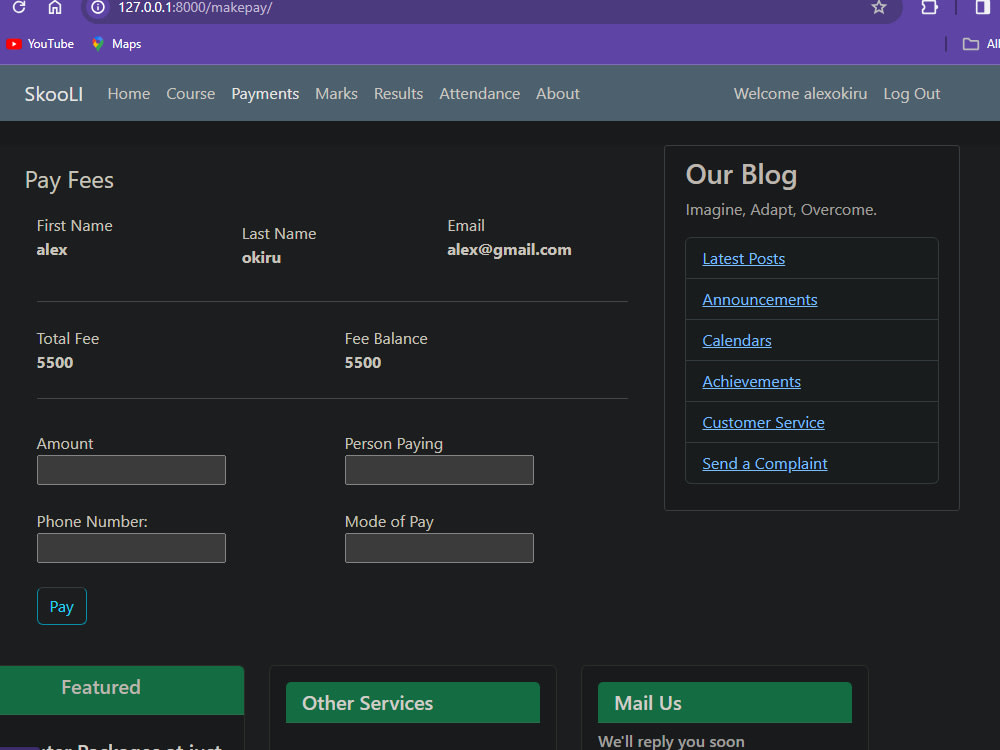This screenshot has height=750, width=1000.
Task: Open the About nav item
Action: 558,94
